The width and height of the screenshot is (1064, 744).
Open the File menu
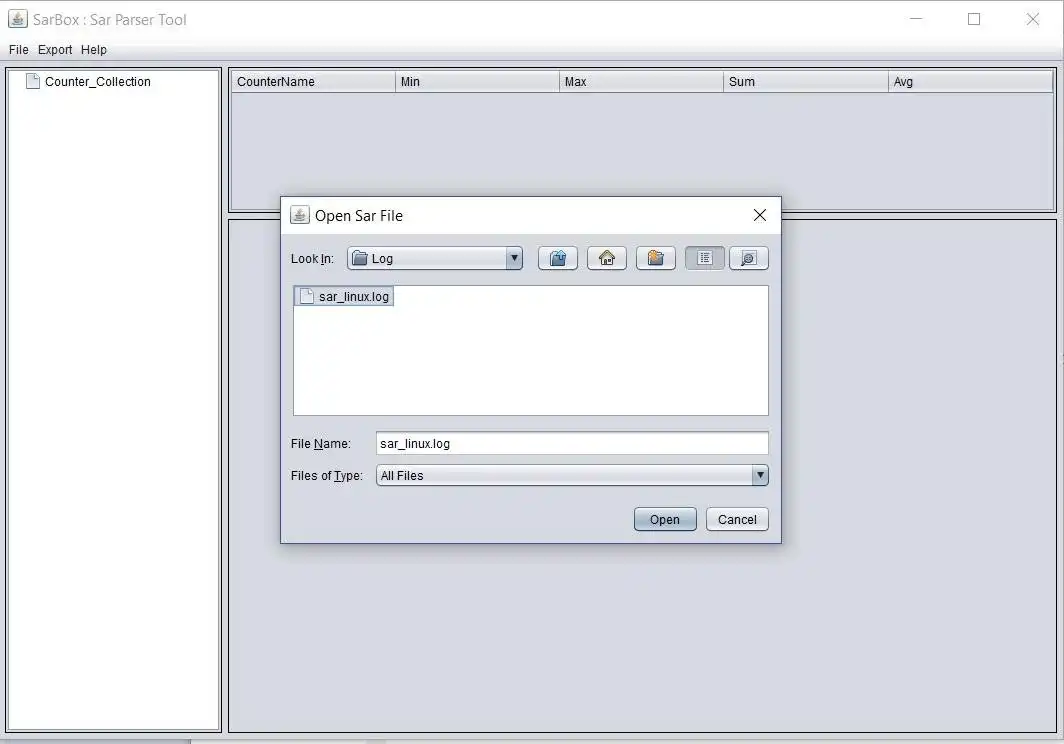click(x=18, y=50)
